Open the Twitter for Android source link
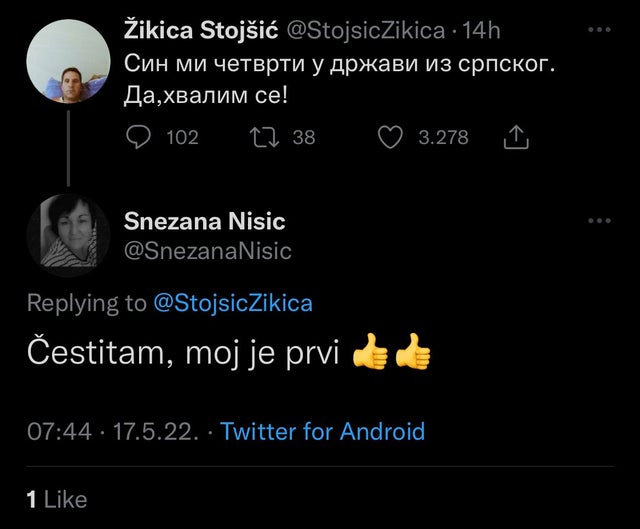This screenshot has width=640, height=529. (x=322, y=432)
